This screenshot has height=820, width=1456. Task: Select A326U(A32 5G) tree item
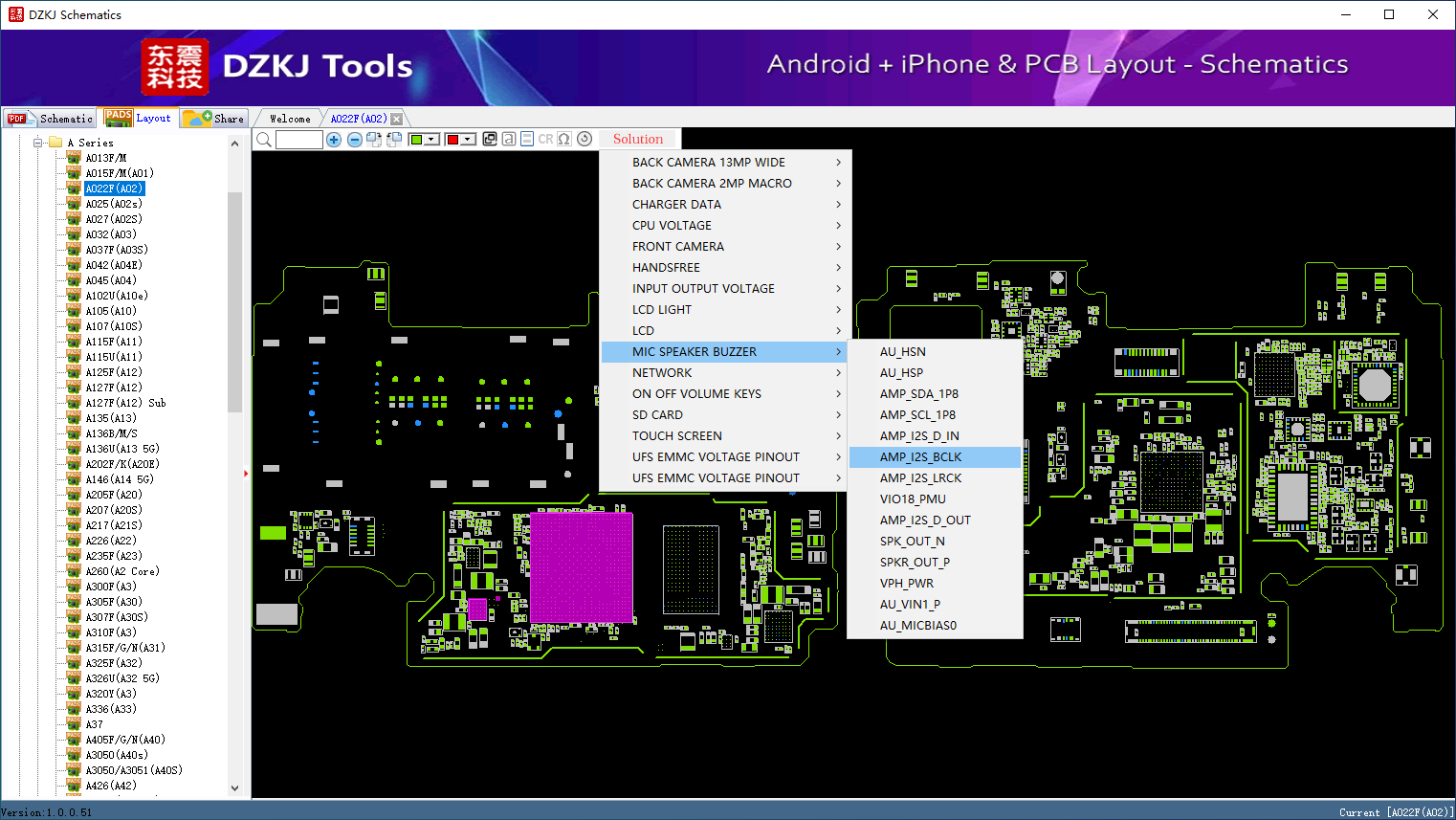pyautogui.click(x=122, y=678)
